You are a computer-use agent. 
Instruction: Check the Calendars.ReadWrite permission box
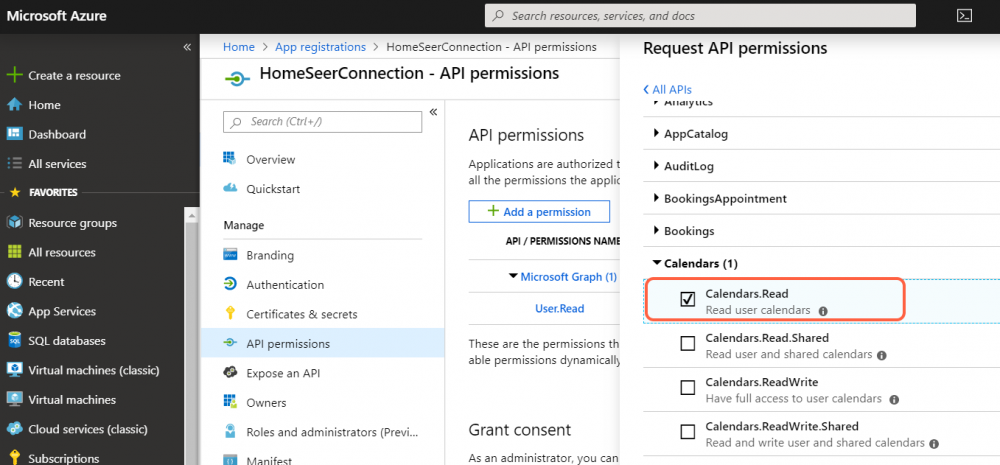(688, 388)
